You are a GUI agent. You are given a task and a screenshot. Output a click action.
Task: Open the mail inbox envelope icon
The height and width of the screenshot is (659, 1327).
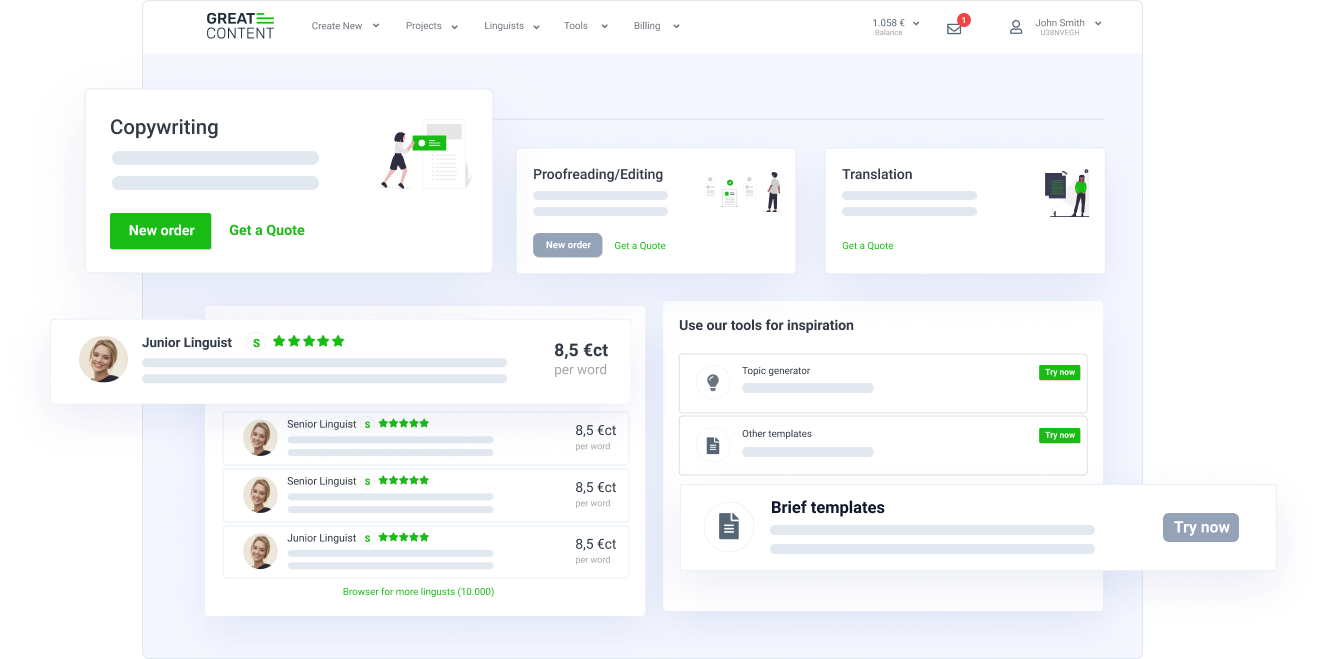point(954,29)
